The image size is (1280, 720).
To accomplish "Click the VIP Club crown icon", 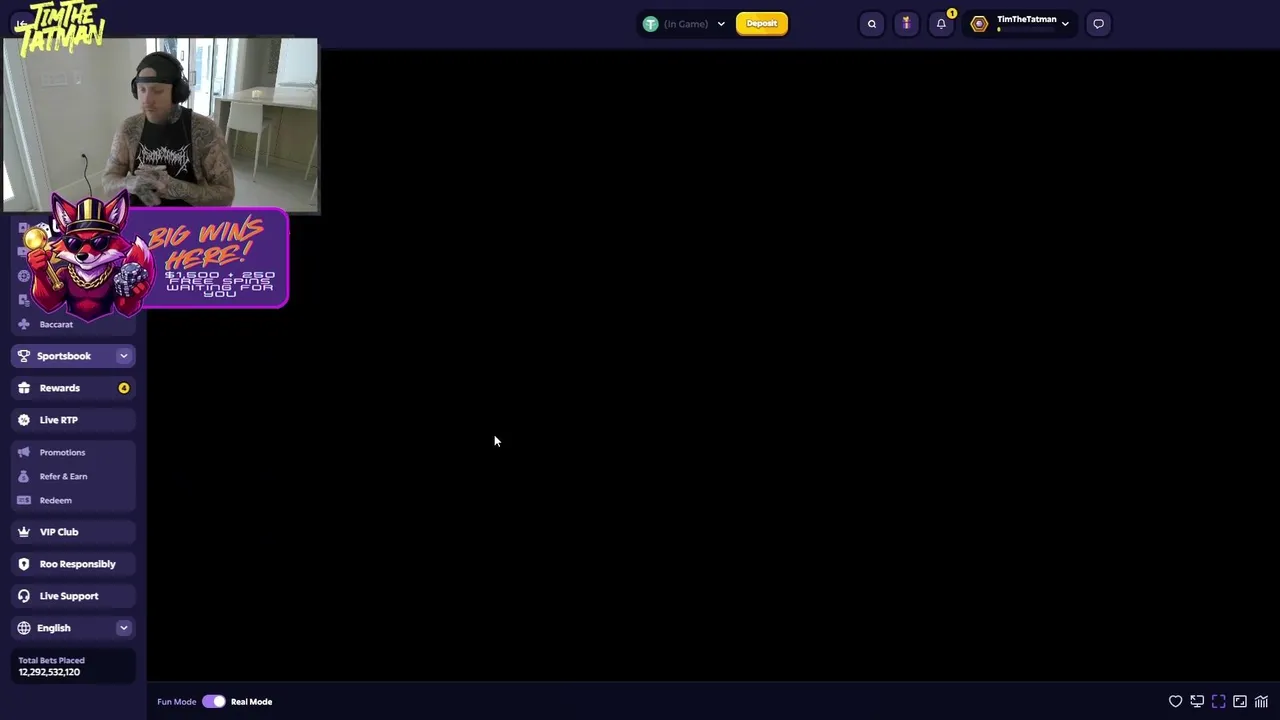I will (x=24, y=532).
